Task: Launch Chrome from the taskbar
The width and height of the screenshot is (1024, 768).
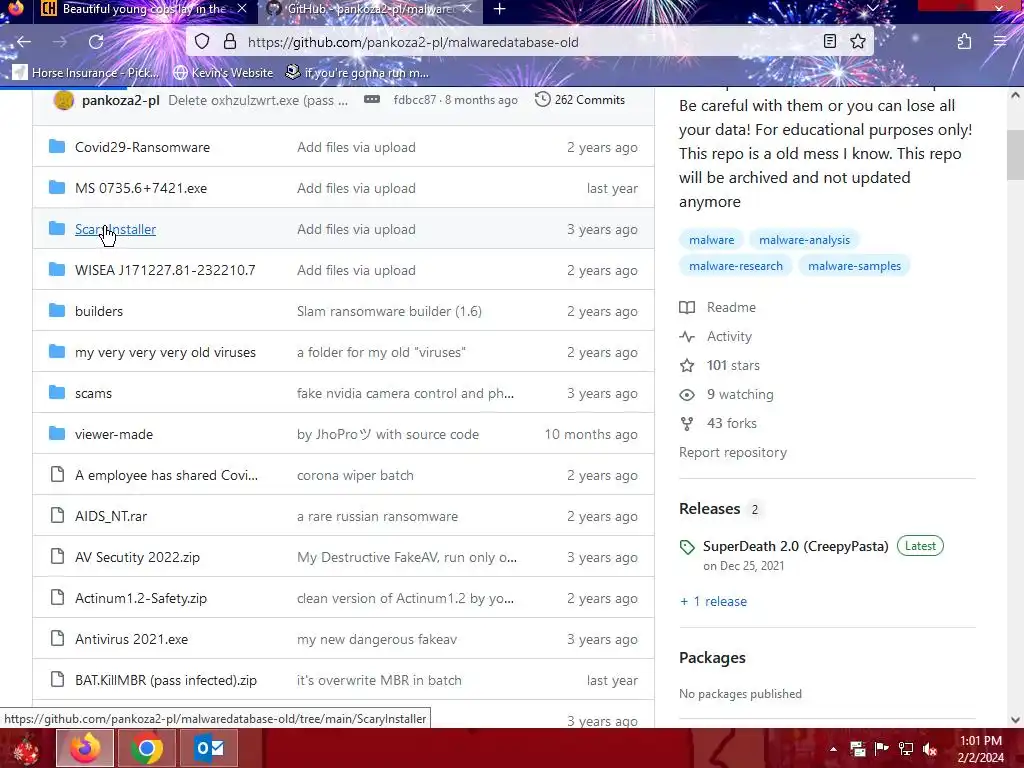Action: coord(146,748)
